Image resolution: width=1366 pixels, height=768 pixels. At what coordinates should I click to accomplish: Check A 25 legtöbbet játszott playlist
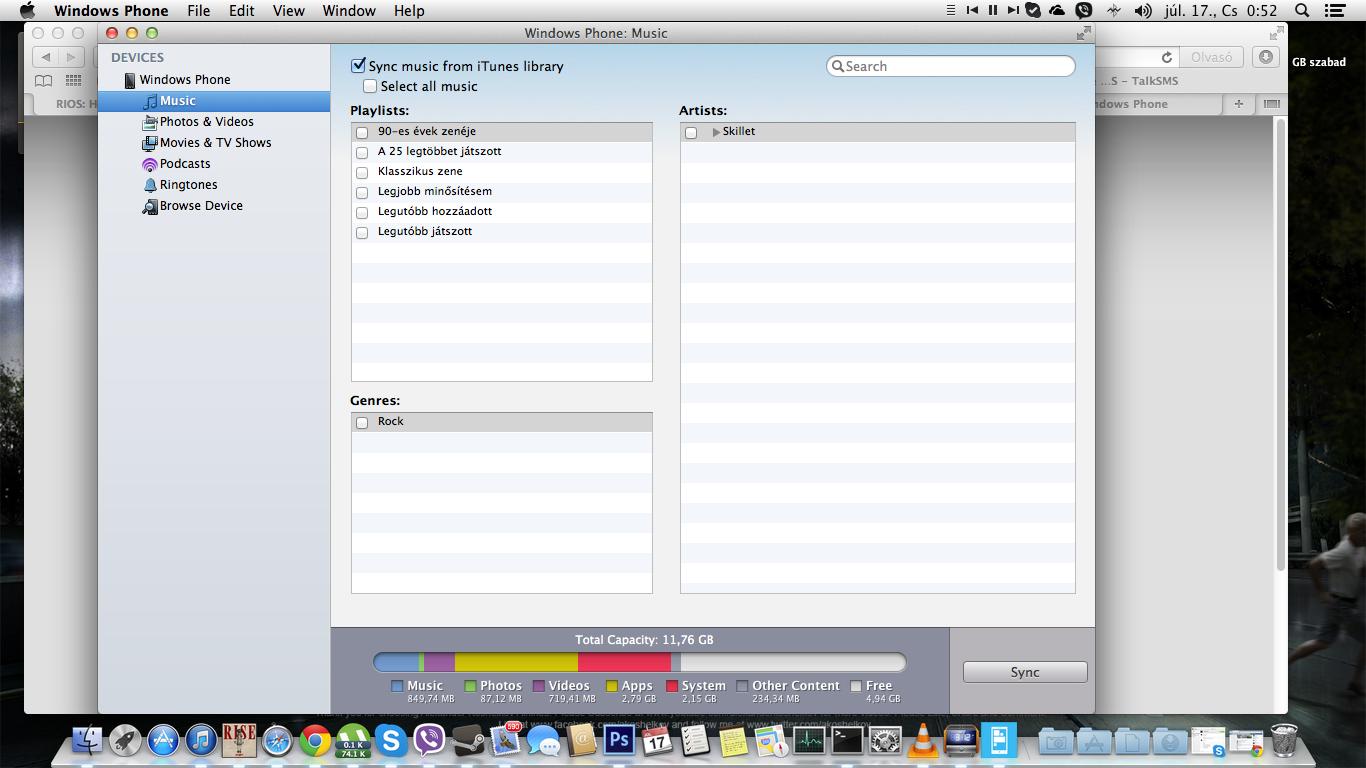click(362, 152)
